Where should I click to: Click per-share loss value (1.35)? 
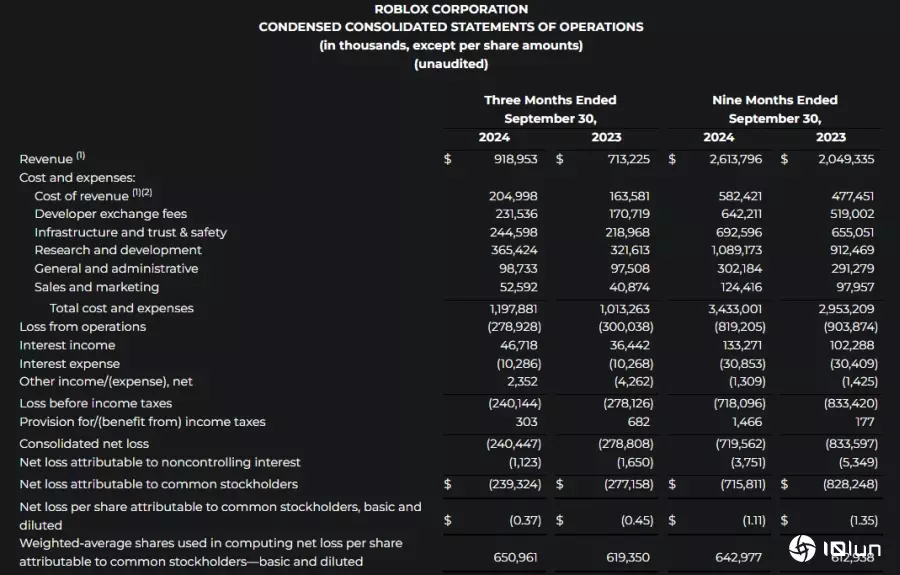(864, 520)
